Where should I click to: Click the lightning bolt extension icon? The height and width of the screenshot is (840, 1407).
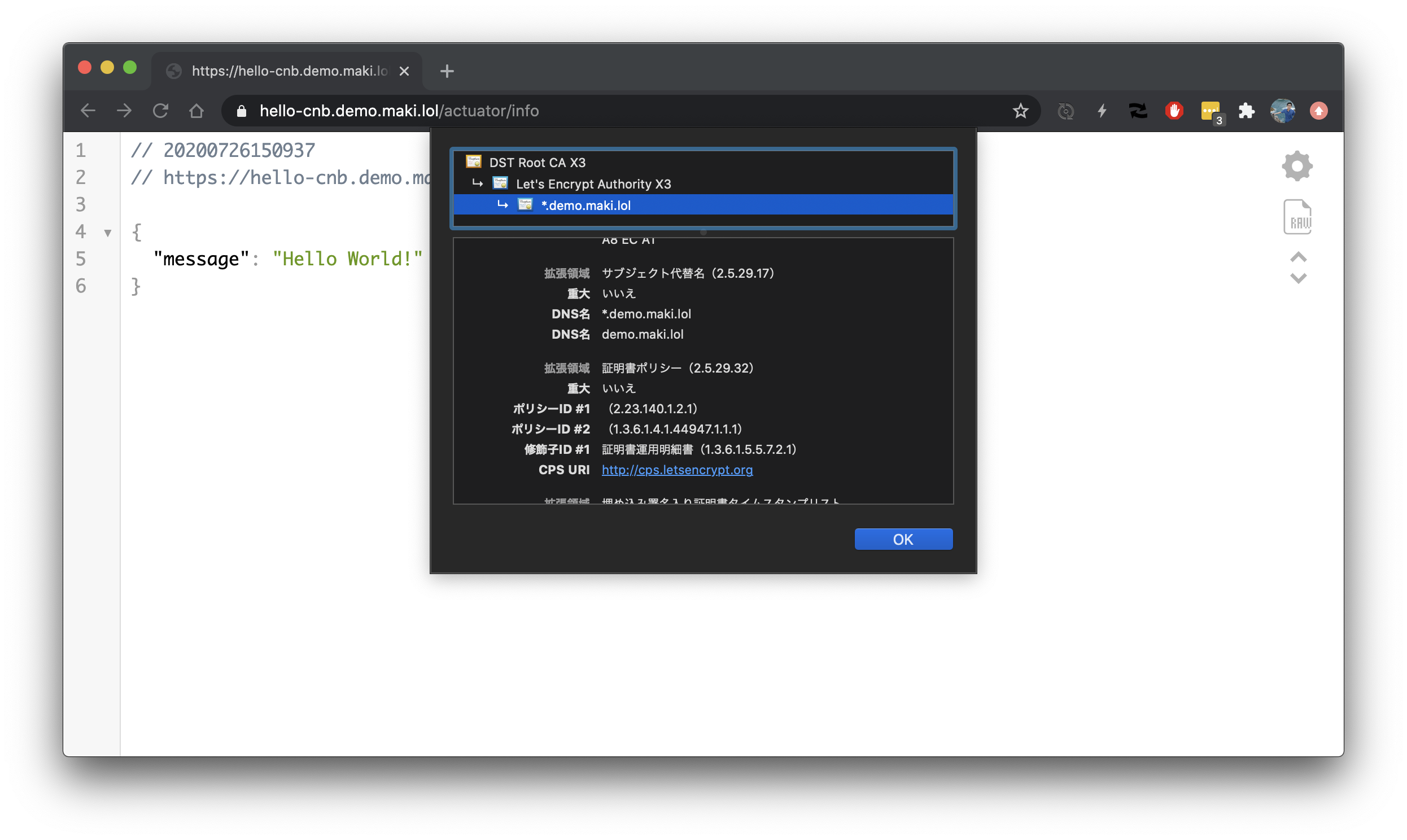pyautogui.click(x=1102, y=111)
